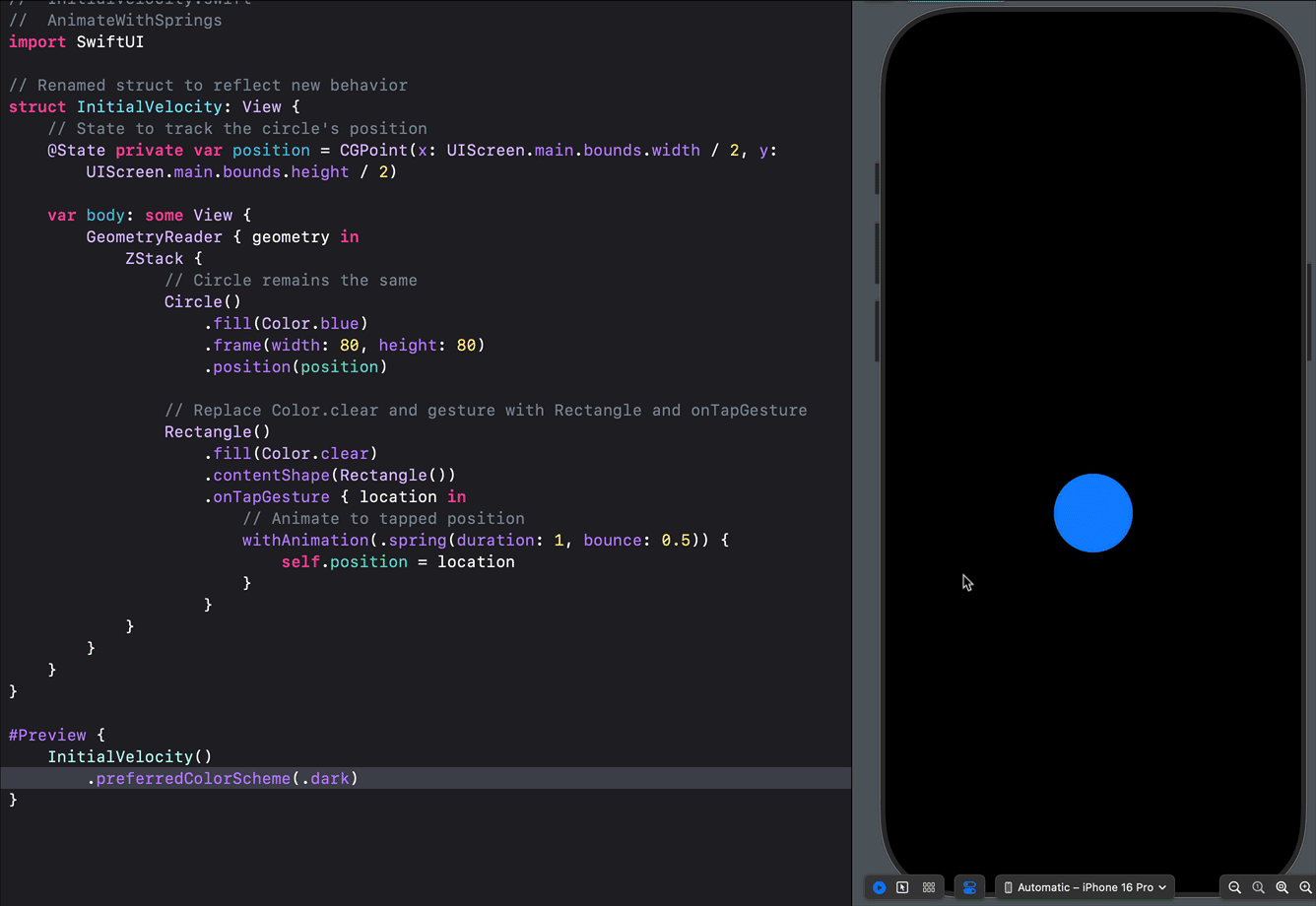Start live preview with the play button
Screen dimensions: 1316x906
[x=880, y=887]
